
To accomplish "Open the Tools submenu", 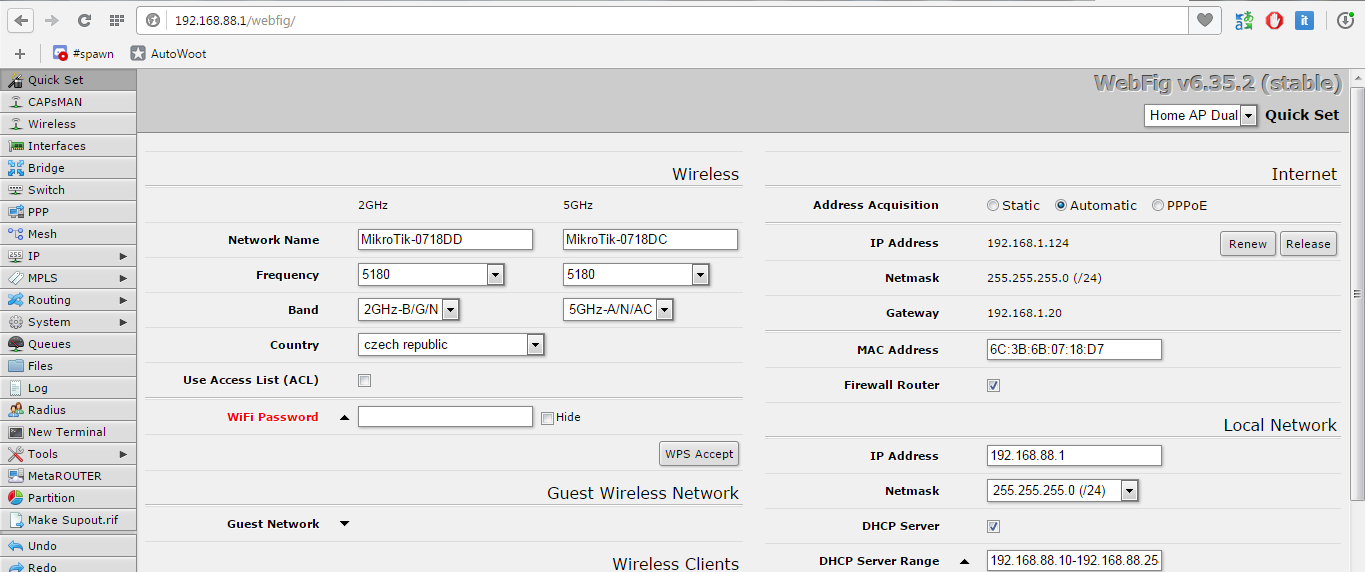I will click(68, 454).
